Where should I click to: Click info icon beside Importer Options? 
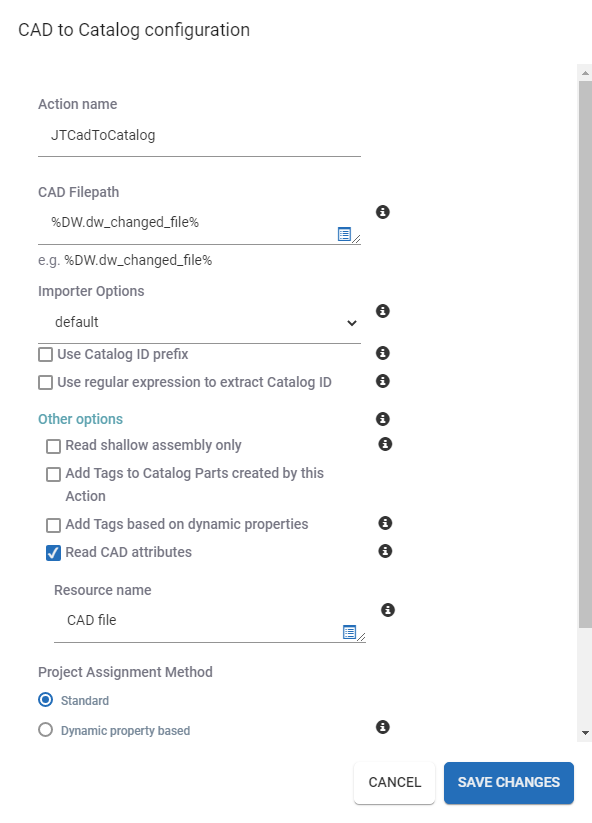tap(383, 311)
